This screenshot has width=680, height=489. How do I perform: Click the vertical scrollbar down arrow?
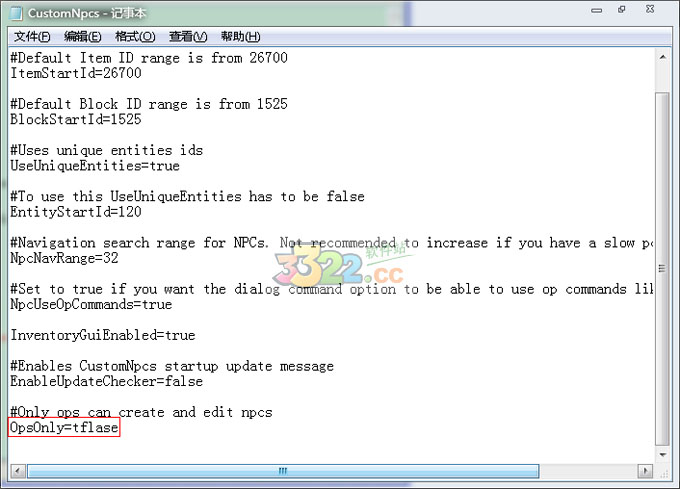coord(662,455)
